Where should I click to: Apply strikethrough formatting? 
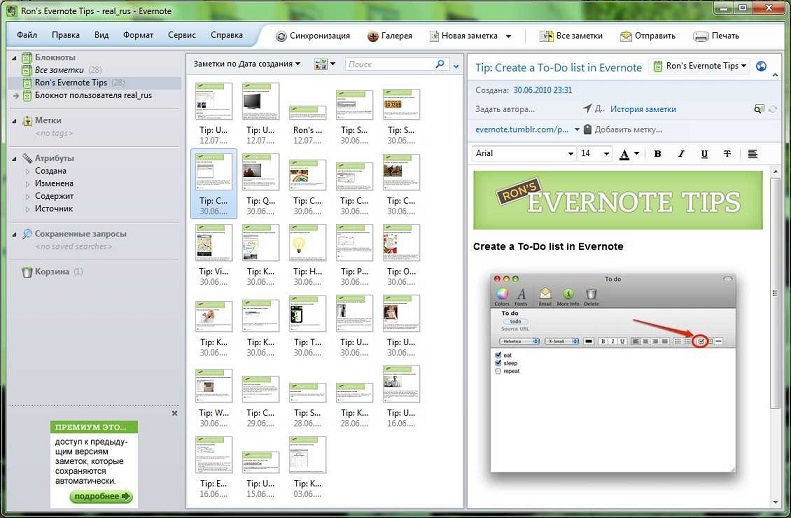[x=727, y=154]
